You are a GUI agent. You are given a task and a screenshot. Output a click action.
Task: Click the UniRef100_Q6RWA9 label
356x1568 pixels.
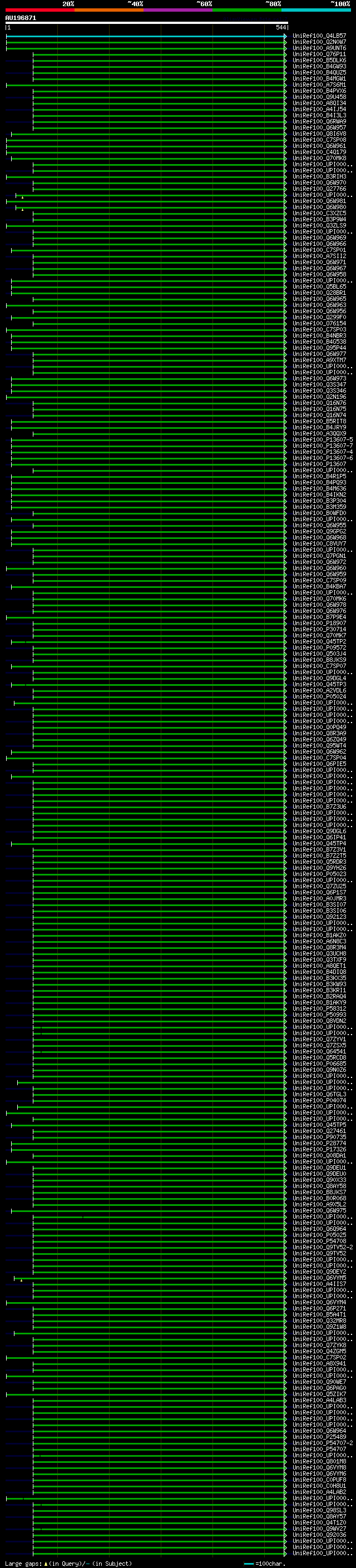tap(319, 121)
